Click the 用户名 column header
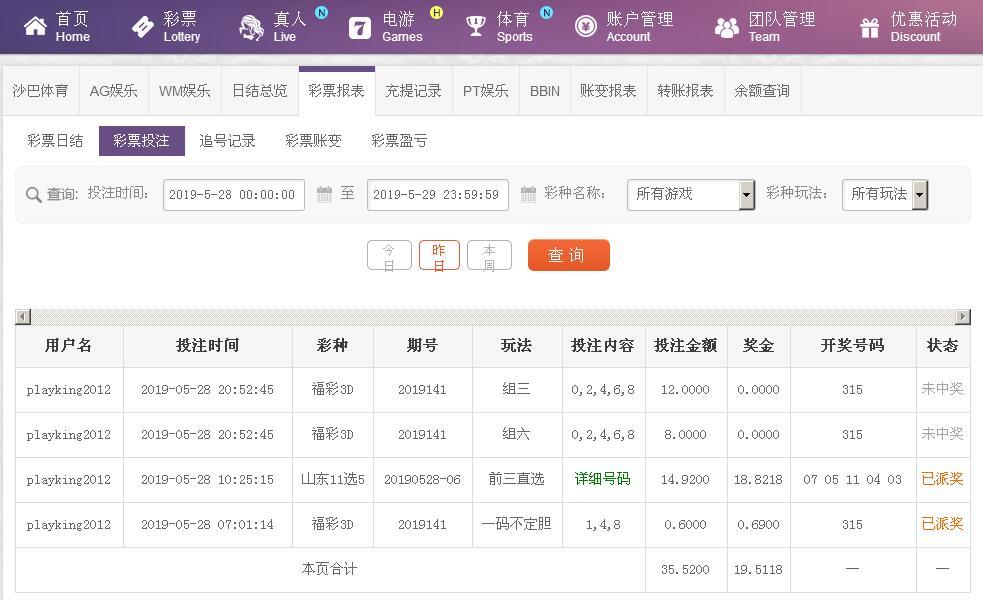The height and width of the screenshot is (600, 983). (69, 345)
